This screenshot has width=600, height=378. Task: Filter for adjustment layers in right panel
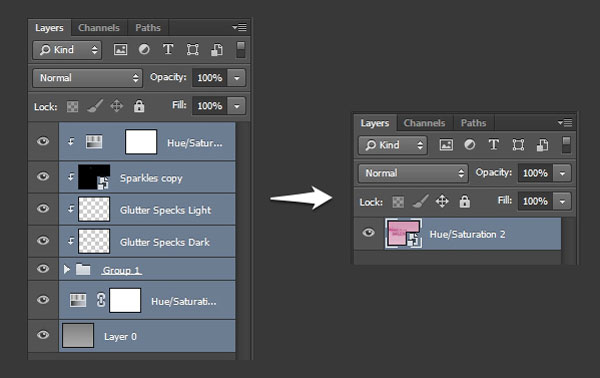tap(470, 145)
